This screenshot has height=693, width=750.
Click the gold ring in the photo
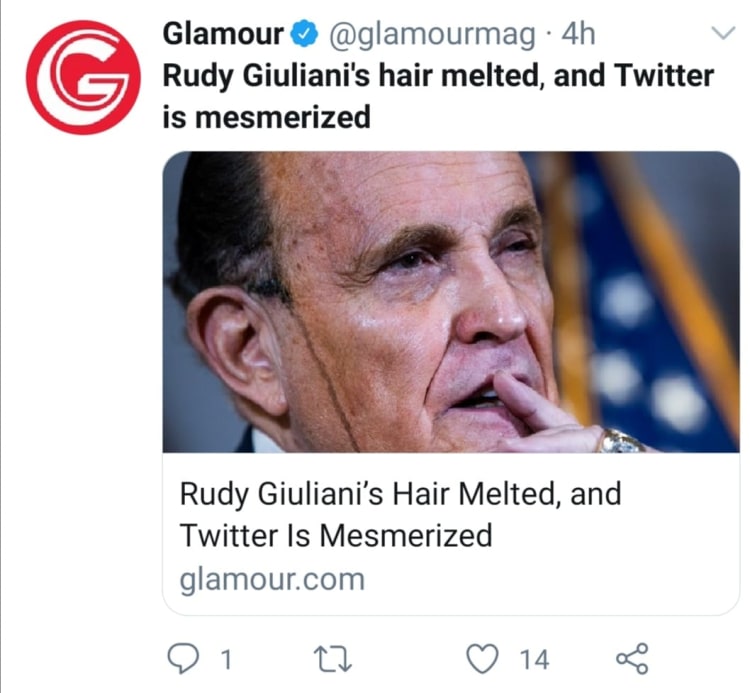621,441
